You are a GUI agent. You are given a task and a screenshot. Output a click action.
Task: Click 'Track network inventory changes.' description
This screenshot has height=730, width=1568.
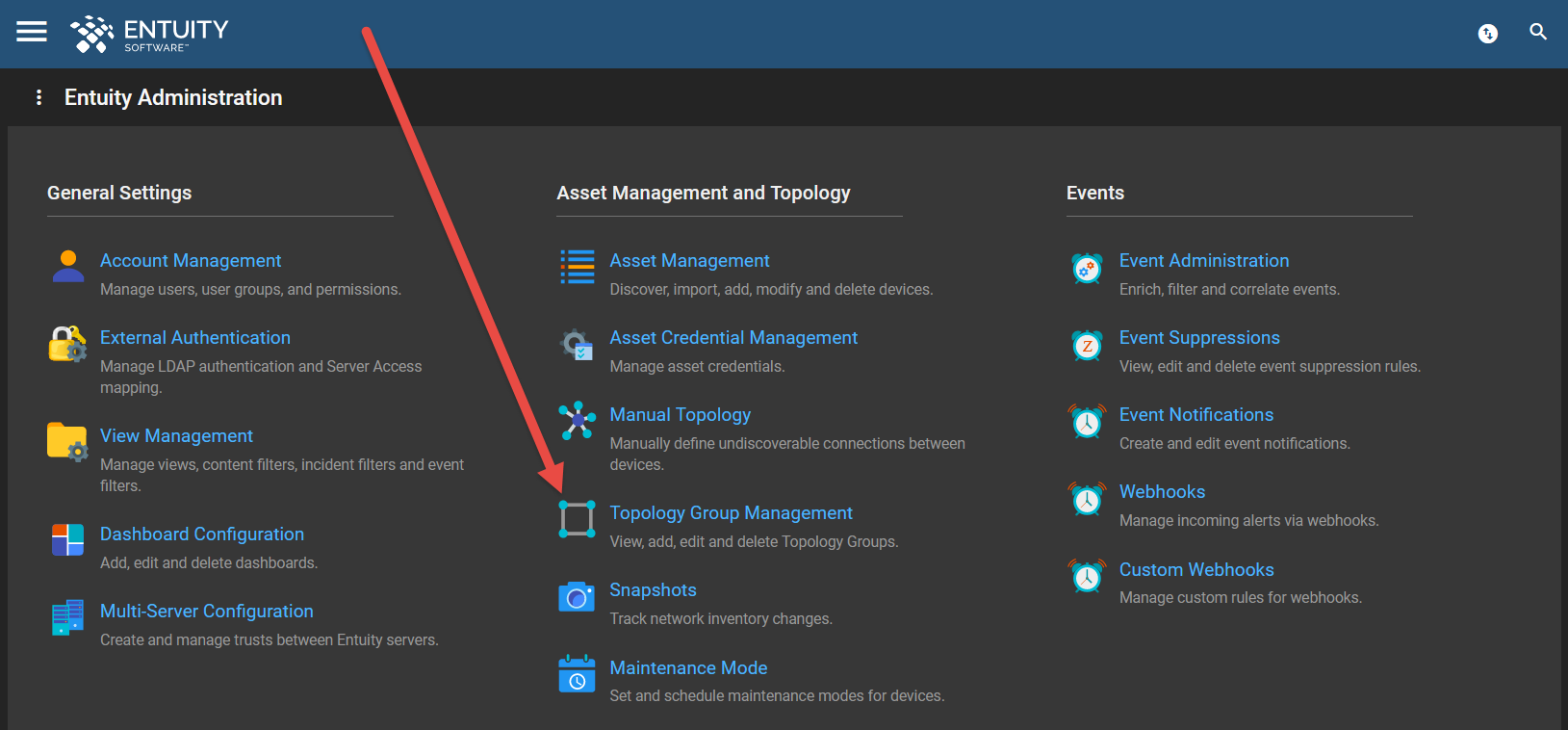pyautogui.click(x=721, y=619)
